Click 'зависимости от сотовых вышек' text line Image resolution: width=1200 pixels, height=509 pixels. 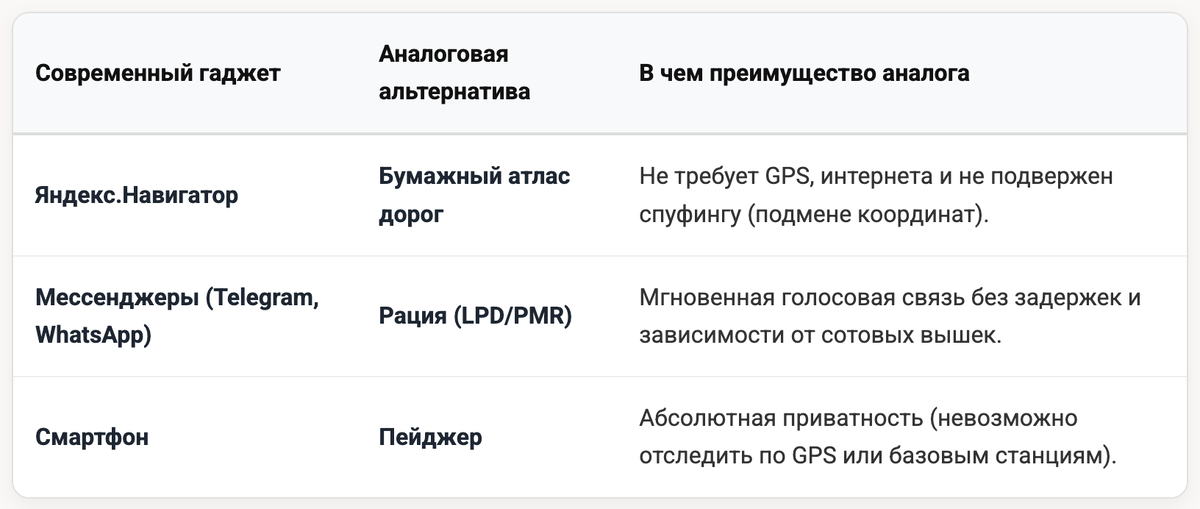[x=820, y=335]
